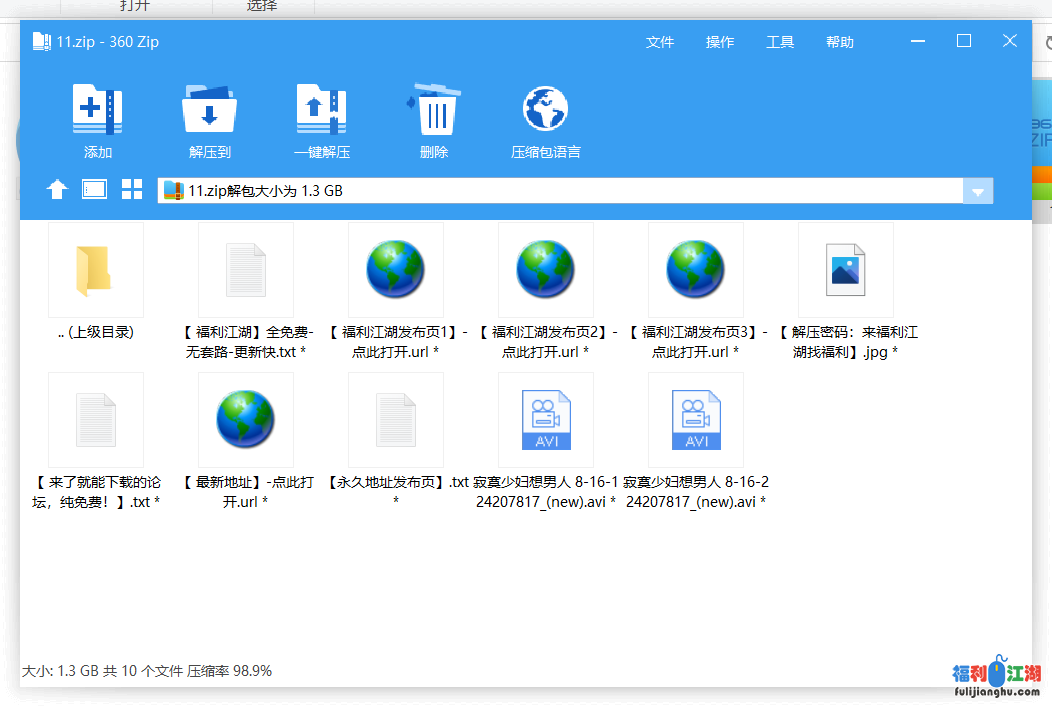Open the 工具 menu
This screenshot has width=1052, height=707.
tap(780, 42)
